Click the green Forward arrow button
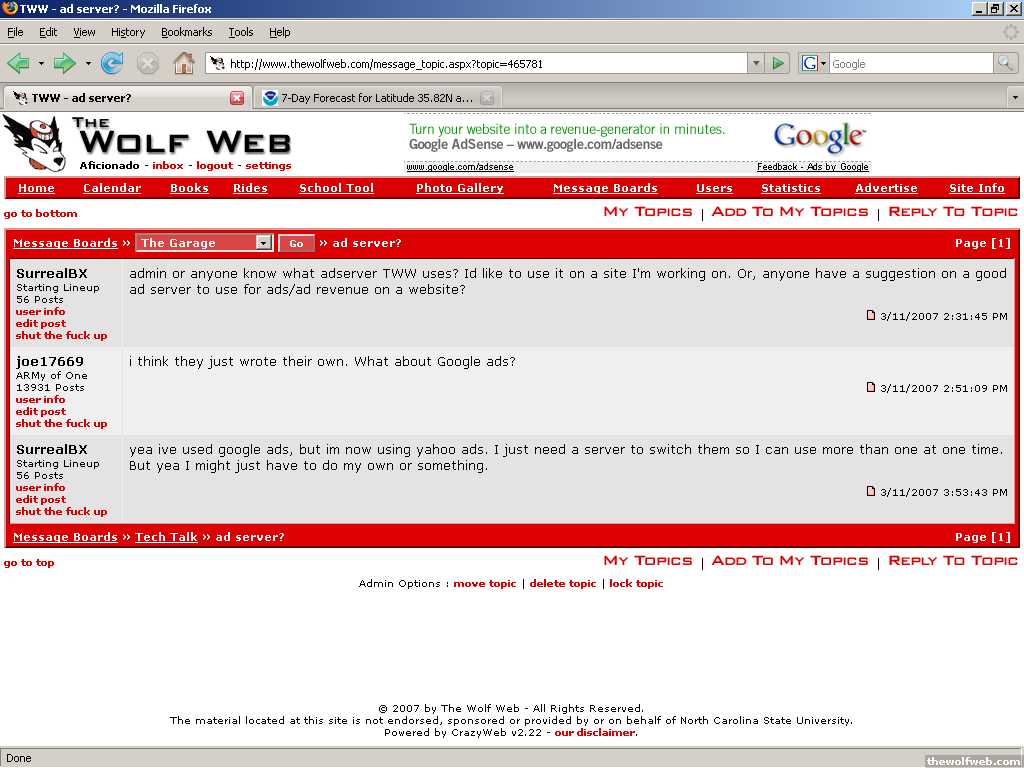Screen dimensions: 1024x768 [x=65, y=64]
